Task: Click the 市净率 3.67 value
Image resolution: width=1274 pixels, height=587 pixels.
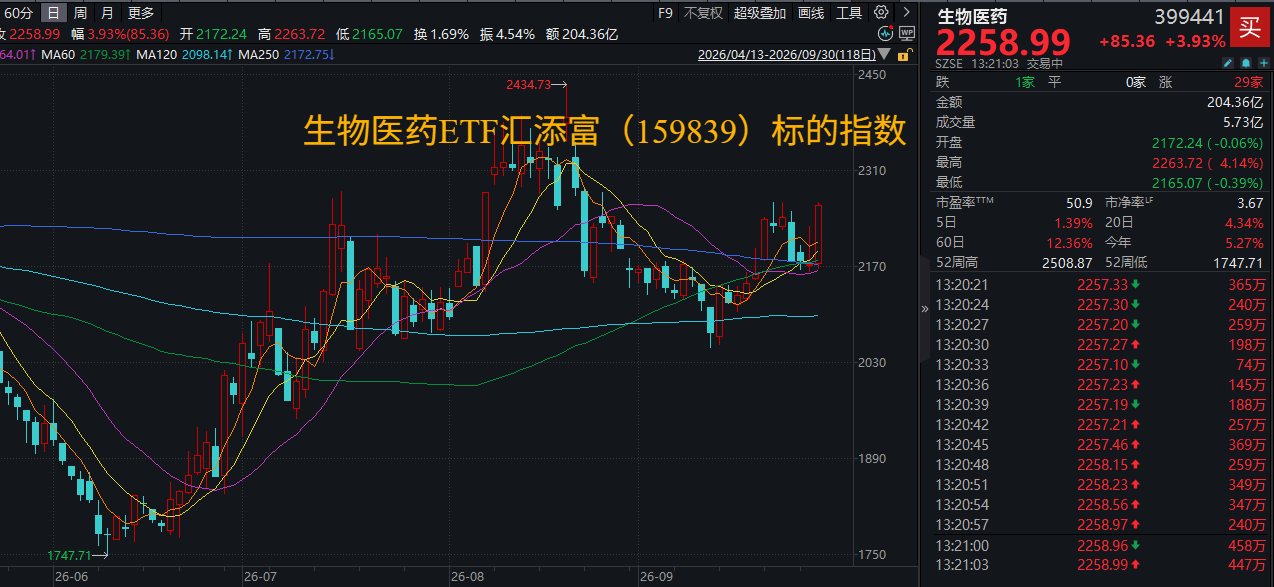Action: click(x=1251, y=202)
